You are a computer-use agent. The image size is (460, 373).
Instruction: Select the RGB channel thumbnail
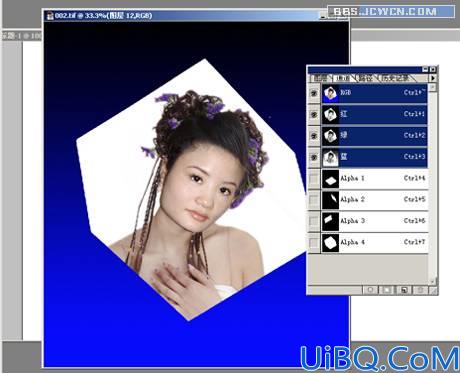coord(330,93)
